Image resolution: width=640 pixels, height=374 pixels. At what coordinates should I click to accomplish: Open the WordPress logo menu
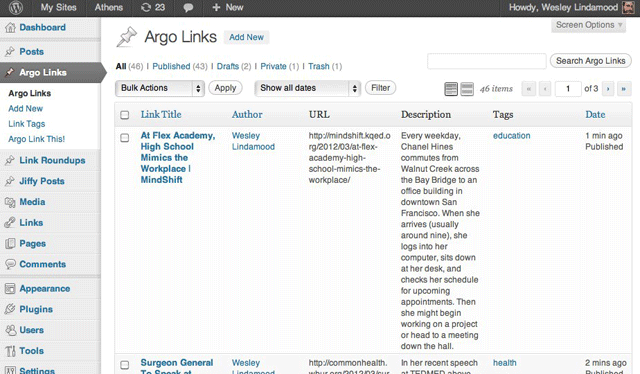(16, 7)
